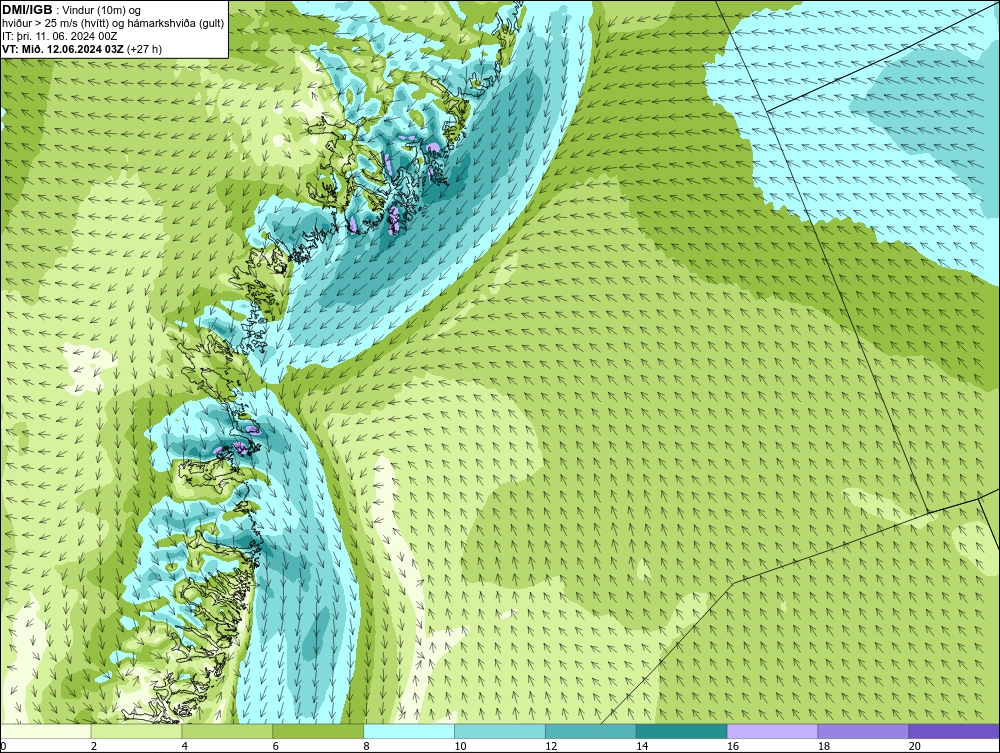Click the scale label '18'
Viewport: 1000px width, 753px height.
click(823, 746)
